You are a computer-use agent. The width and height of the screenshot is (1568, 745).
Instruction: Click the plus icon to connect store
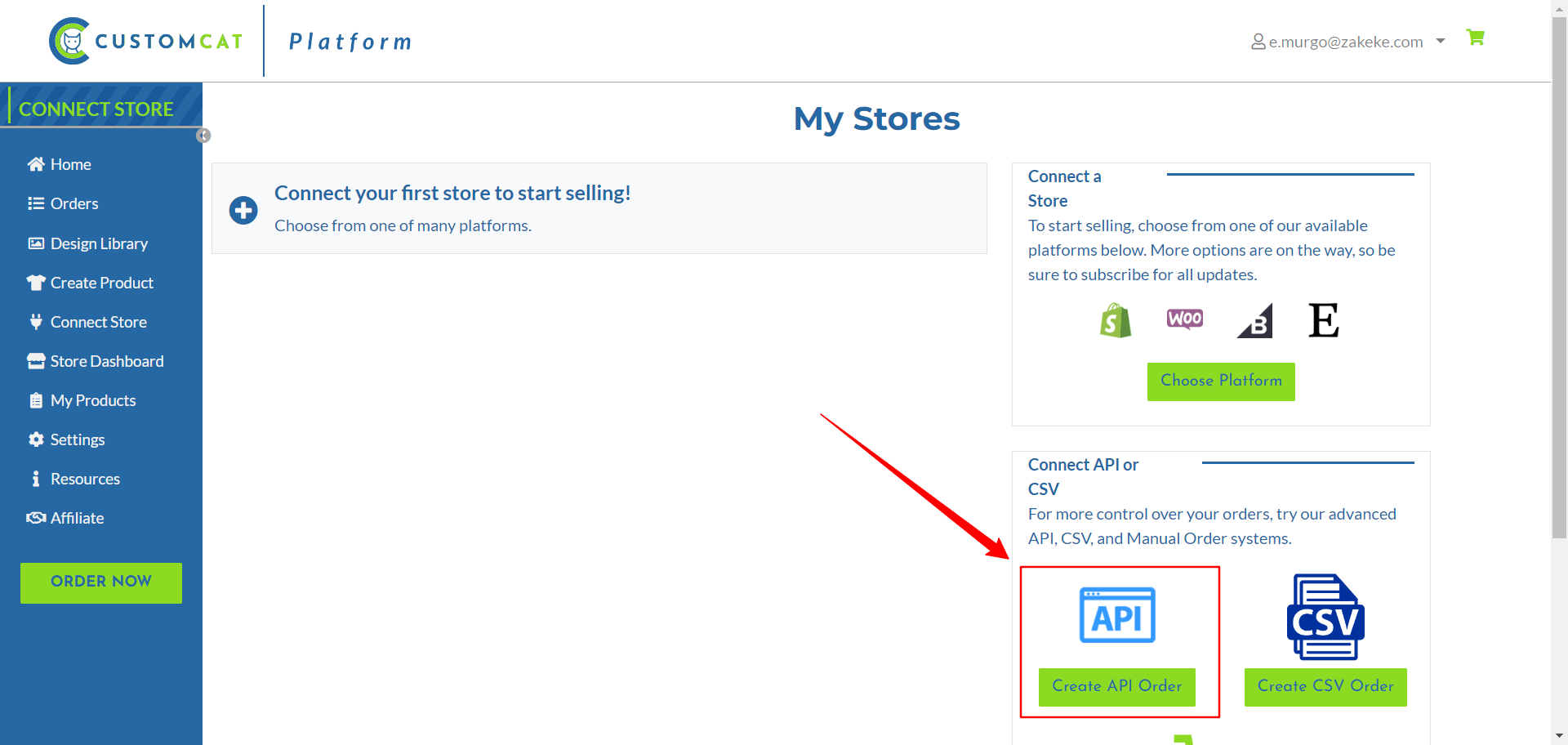pyautogui.click(x=243, y=210)
